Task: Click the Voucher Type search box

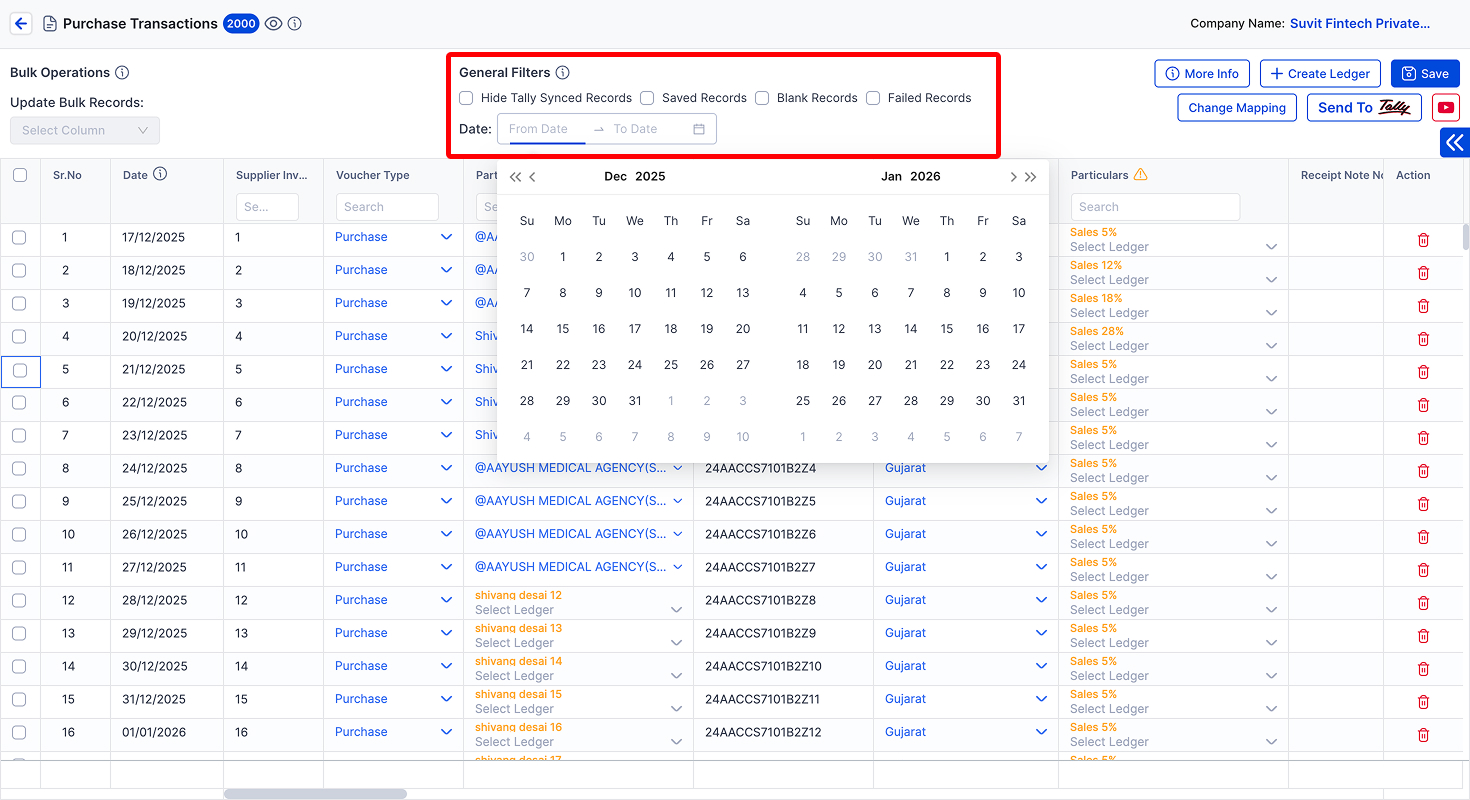Action: pos(387,207)
